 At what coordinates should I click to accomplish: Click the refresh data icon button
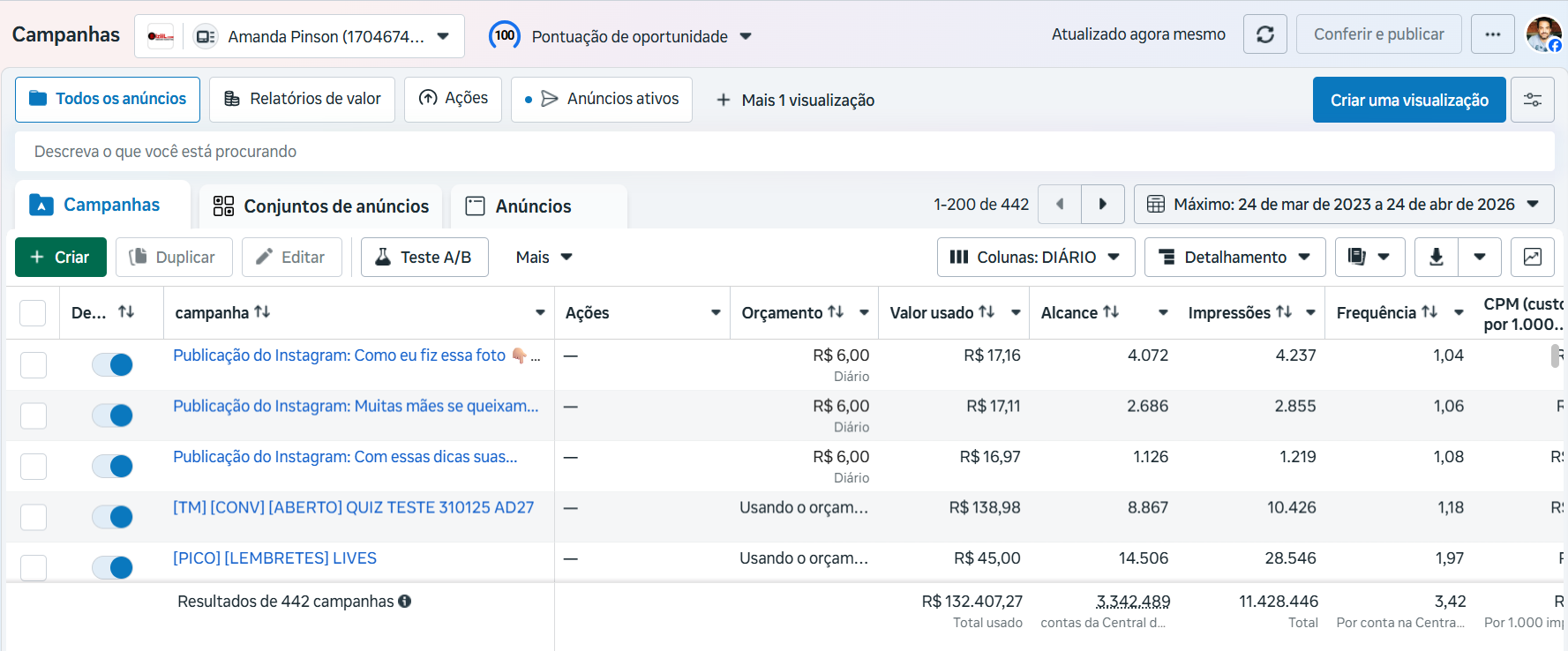pos(1264,34)
